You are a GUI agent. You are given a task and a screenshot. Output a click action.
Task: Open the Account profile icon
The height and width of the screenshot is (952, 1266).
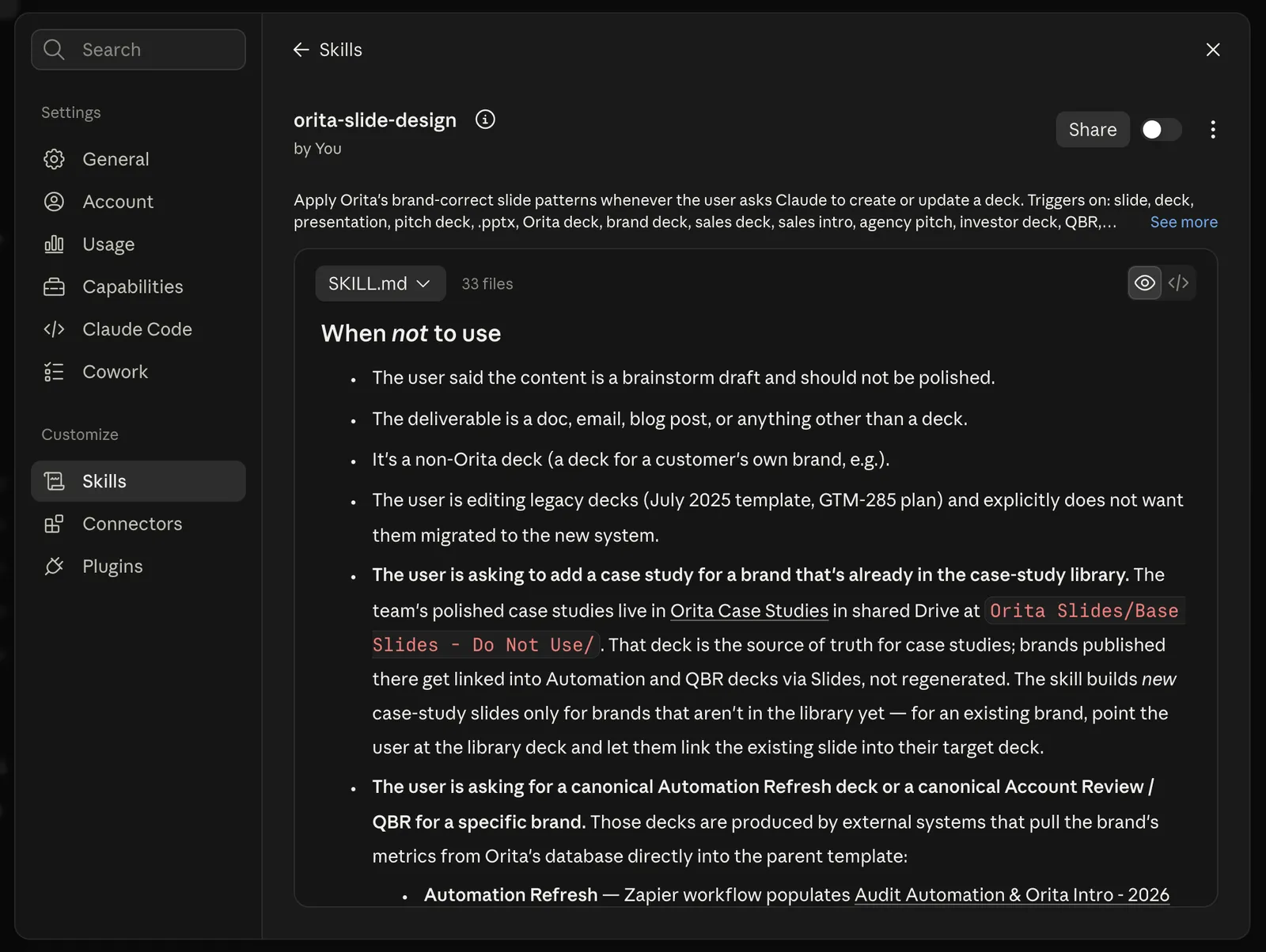pyautogui.click(x=54, y=202)
